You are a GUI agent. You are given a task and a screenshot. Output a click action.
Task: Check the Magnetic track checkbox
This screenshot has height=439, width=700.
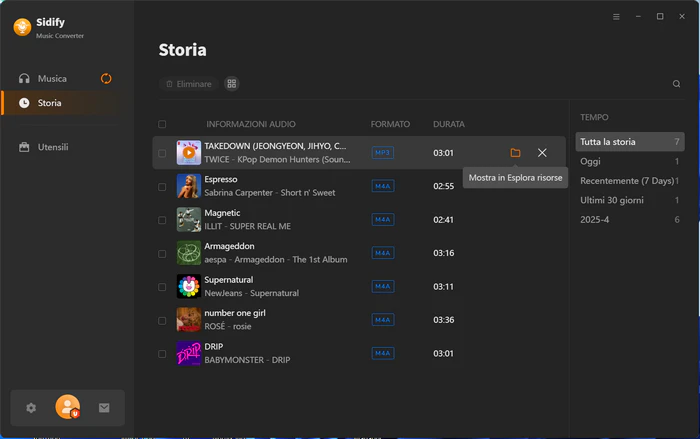[x=162, y=220]
